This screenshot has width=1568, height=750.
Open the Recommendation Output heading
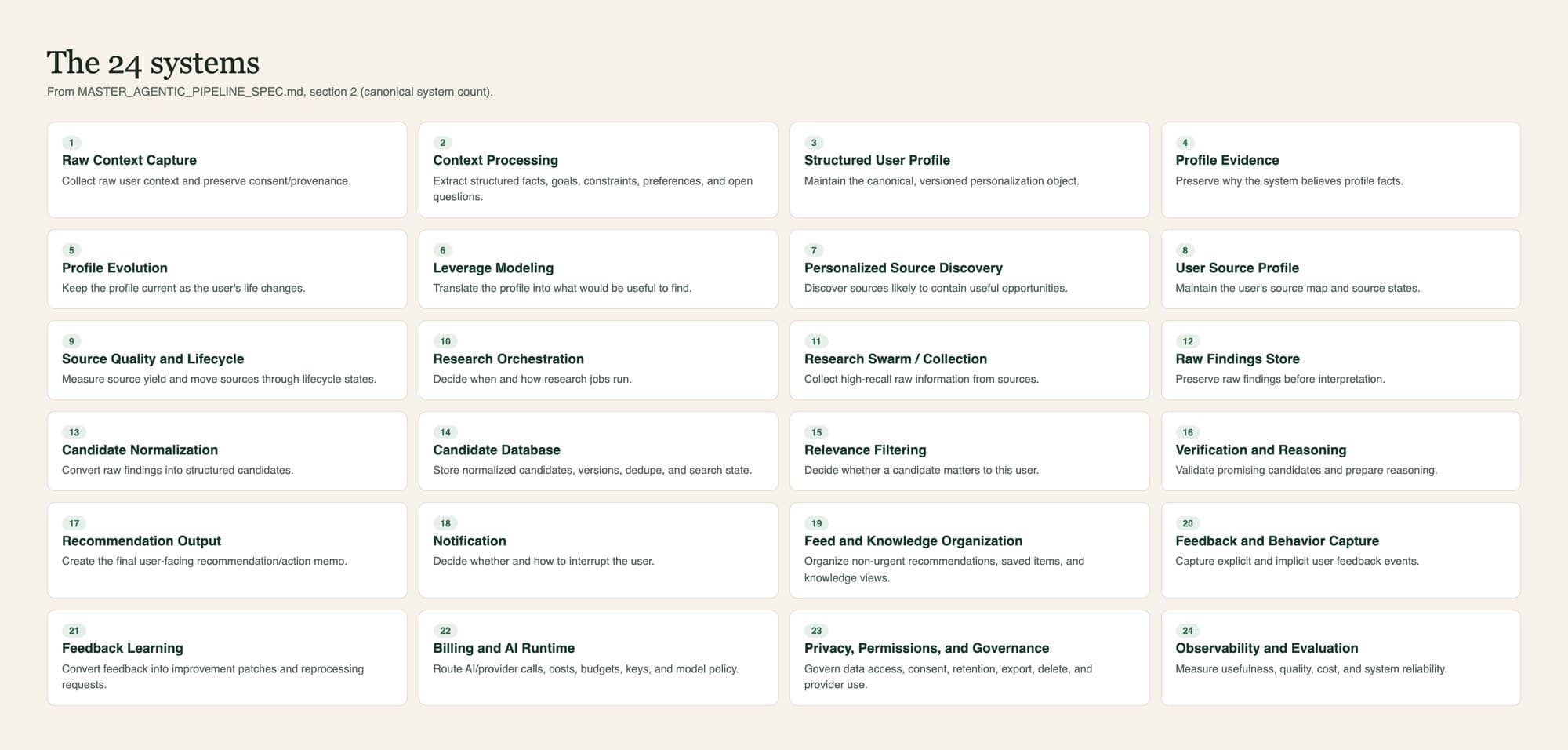click(x=141, y=541)
